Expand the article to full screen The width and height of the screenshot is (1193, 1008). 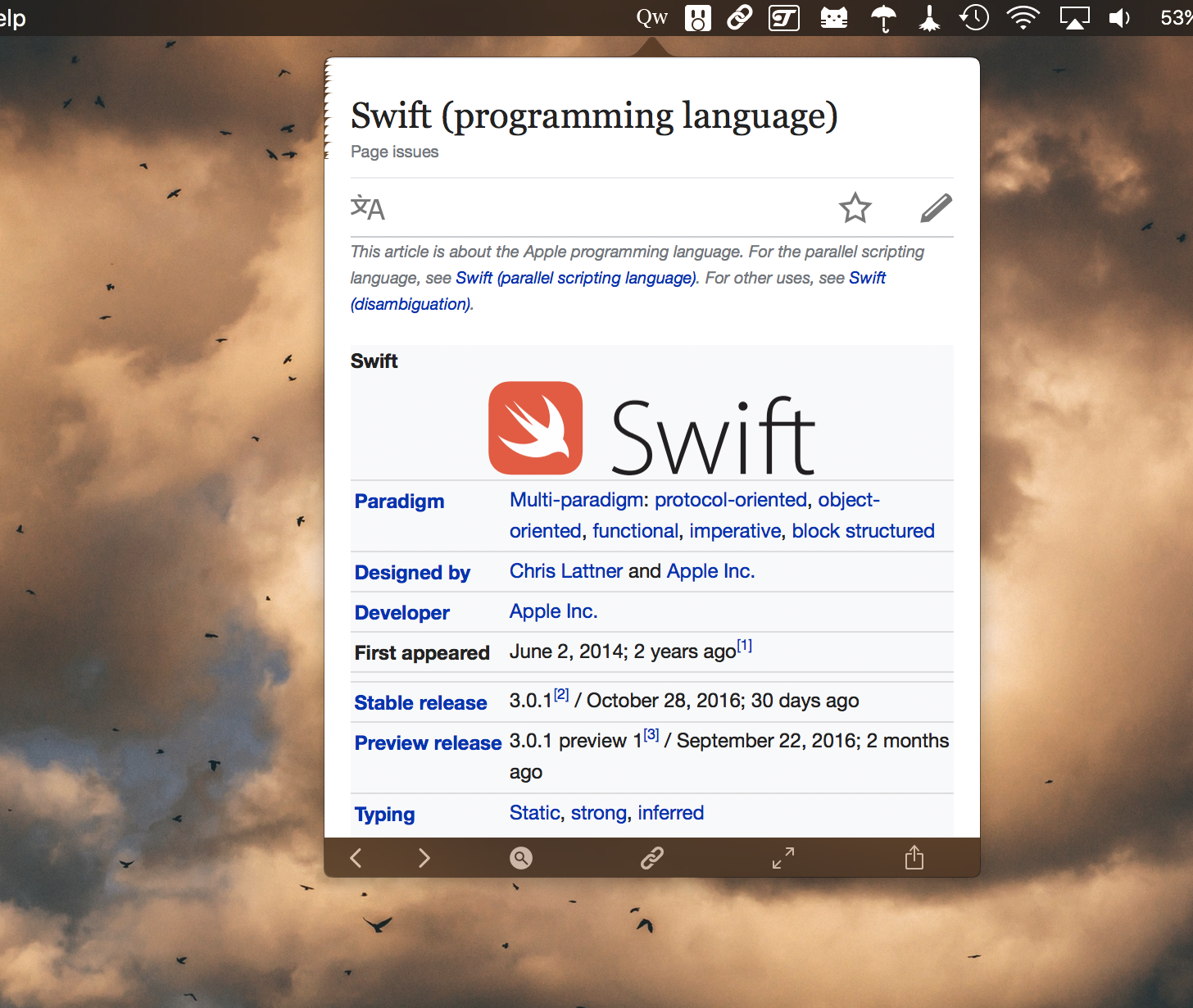pos(782,857)
